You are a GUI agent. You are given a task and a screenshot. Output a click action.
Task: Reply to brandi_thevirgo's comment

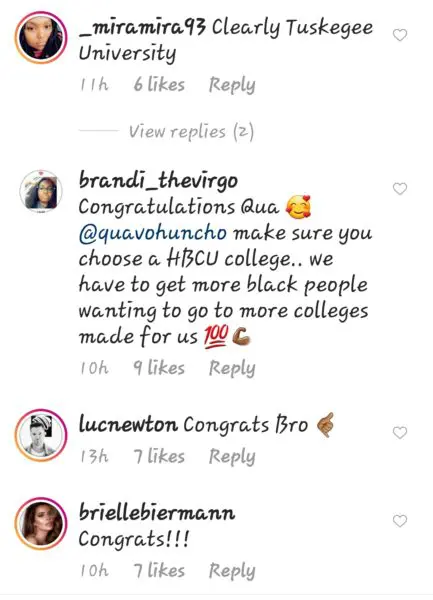click(x=232, y=368)
